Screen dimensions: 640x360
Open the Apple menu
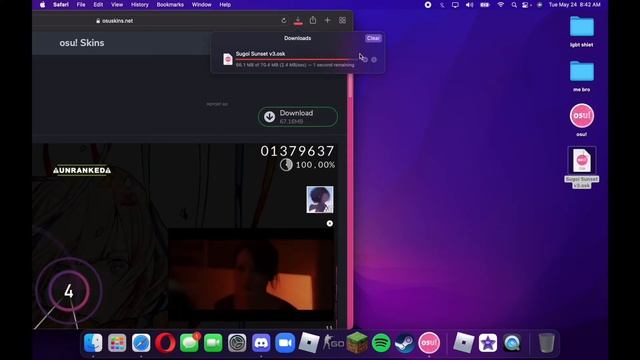point(42,5)
